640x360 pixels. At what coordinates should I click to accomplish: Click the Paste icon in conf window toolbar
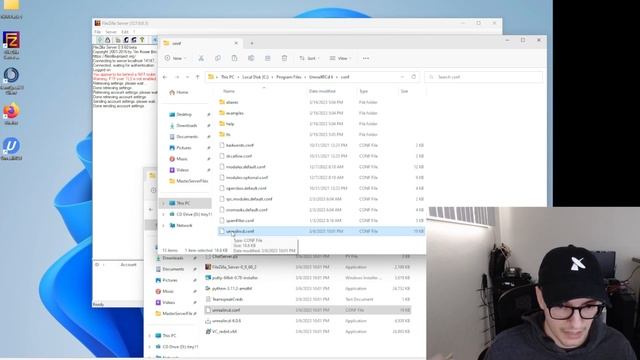point(234,58)
